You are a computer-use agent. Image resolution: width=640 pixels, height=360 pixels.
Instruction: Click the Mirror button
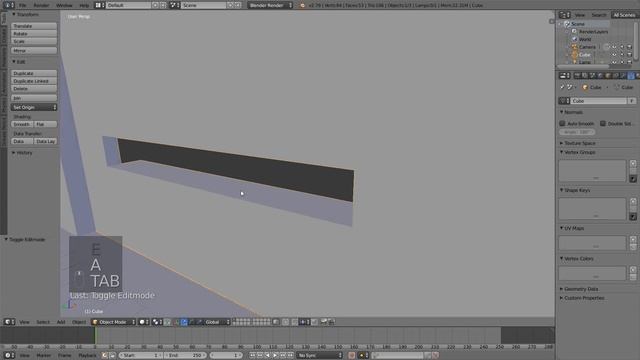pyautogui.click(x=34, y=51)
